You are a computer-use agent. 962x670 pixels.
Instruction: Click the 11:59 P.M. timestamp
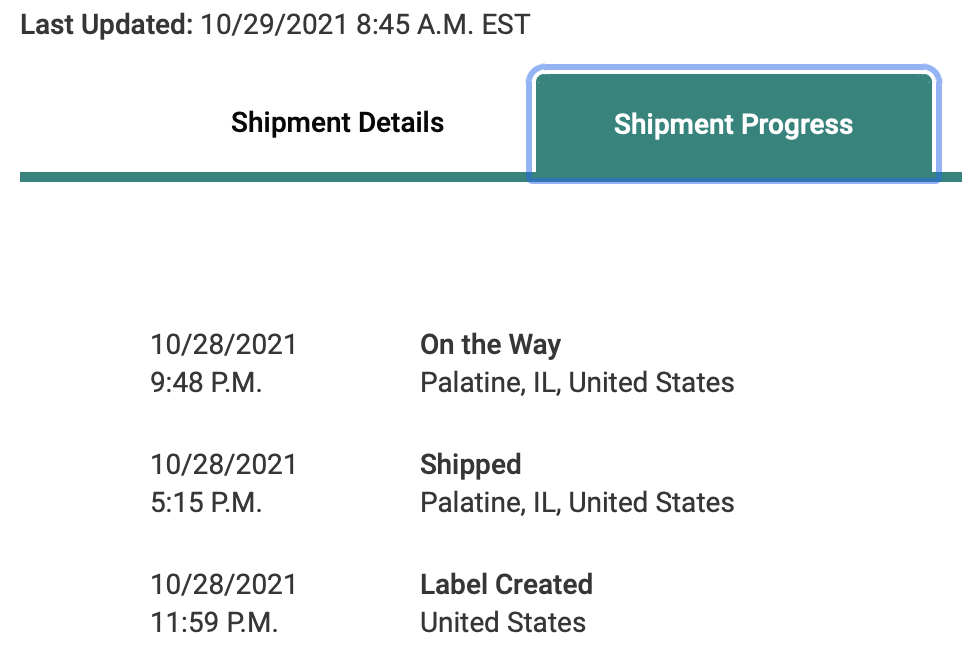(214, 623)
